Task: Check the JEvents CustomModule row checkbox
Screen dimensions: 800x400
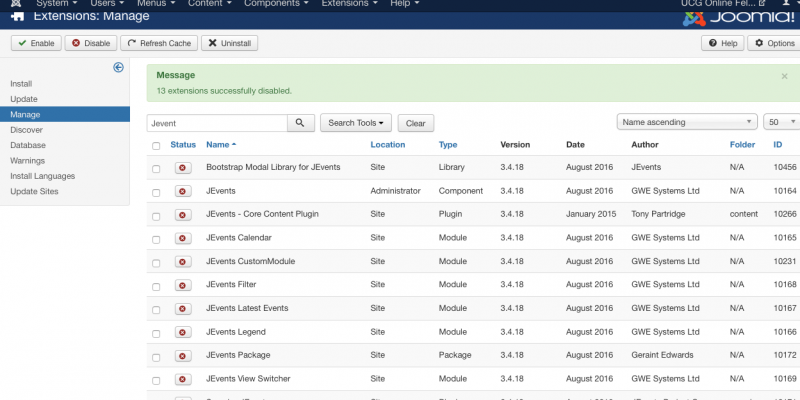Action: pos(156,263)
